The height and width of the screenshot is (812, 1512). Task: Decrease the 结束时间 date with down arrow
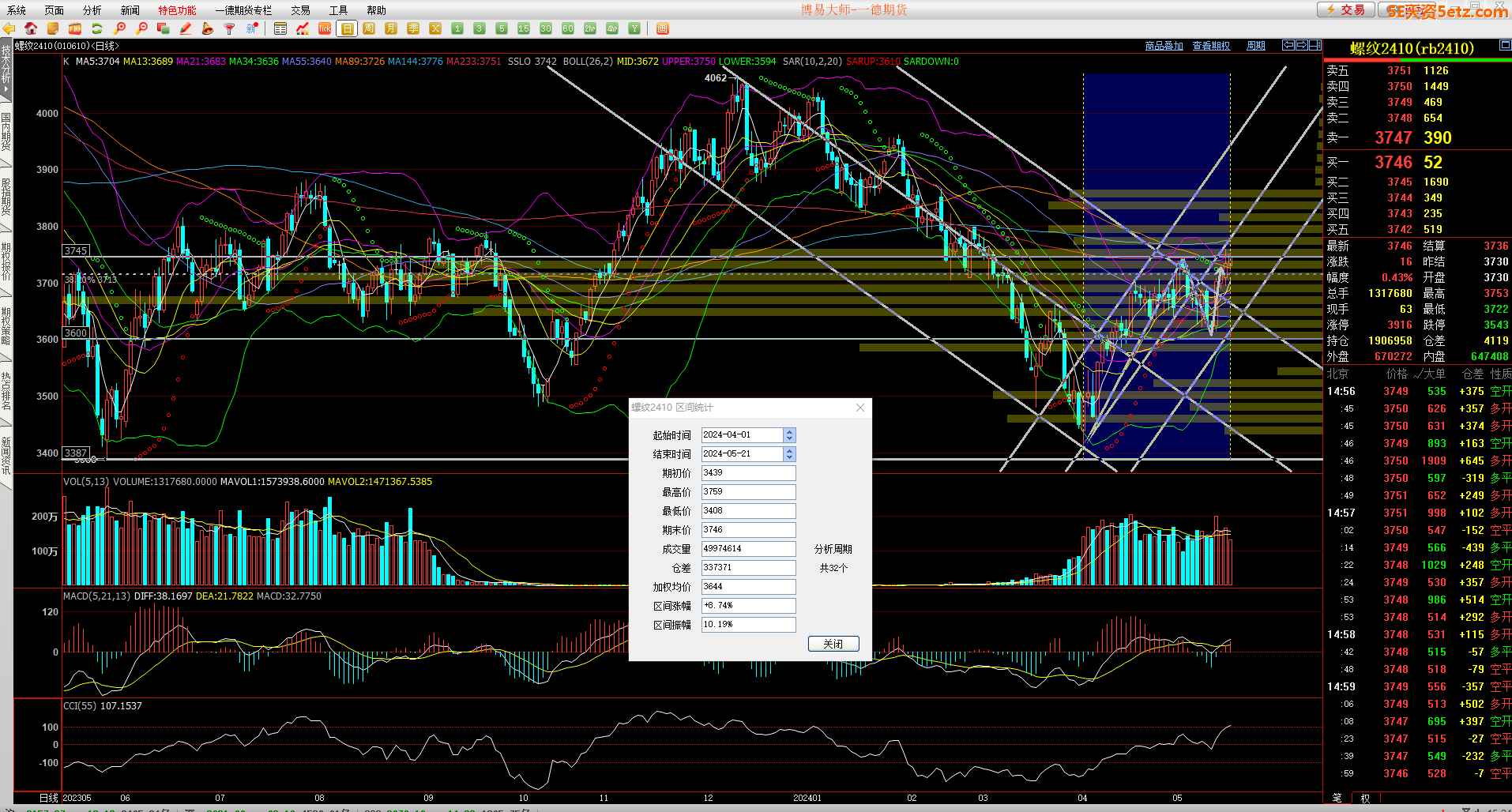coord(789,457)
